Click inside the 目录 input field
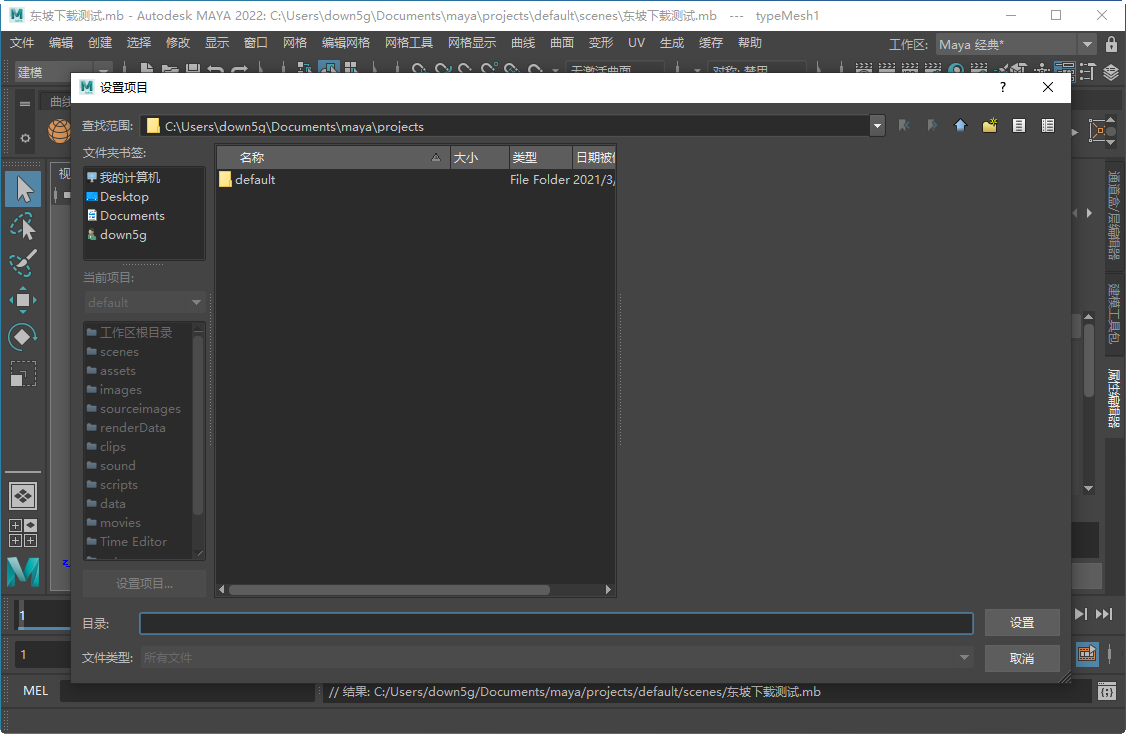Screen dimensions: 1126x734 pos(556,623)
